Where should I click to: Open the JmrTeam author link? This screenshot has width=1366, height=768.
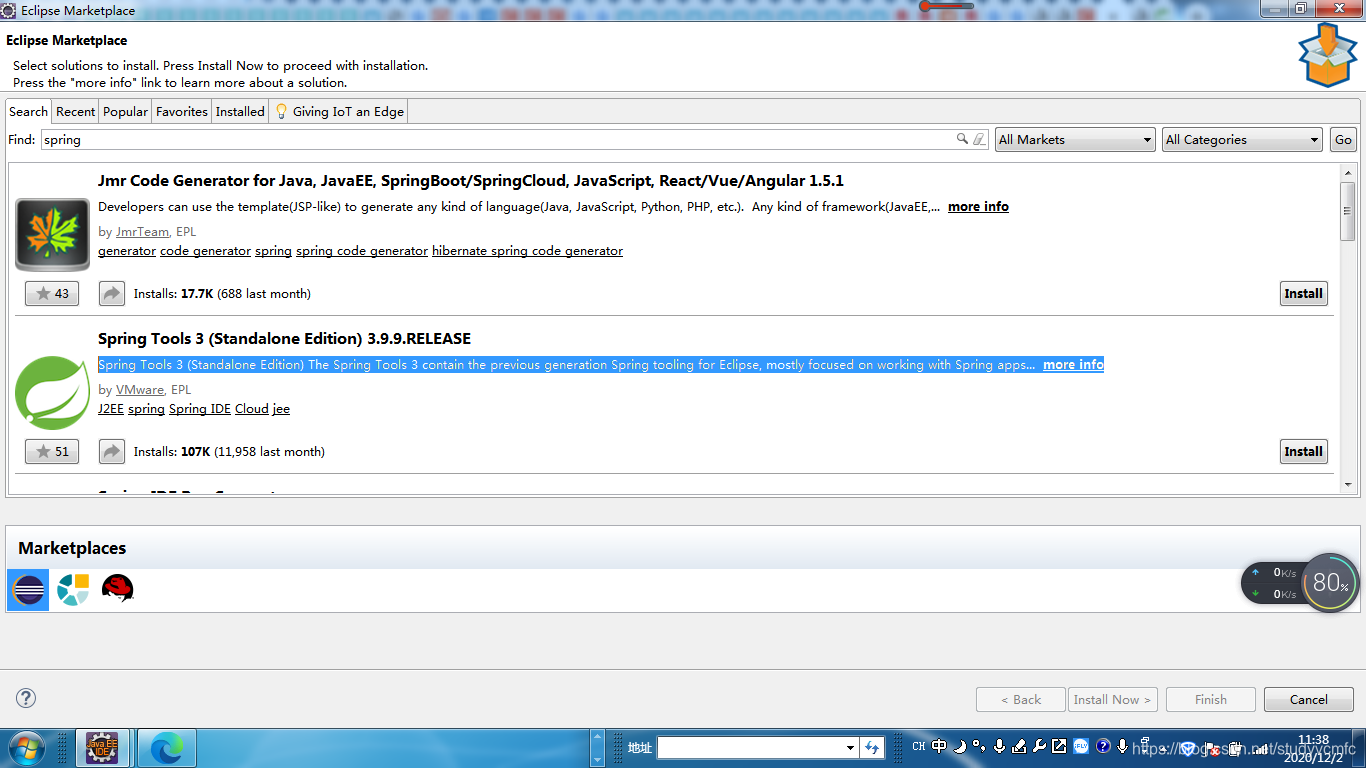click(142, 232)
